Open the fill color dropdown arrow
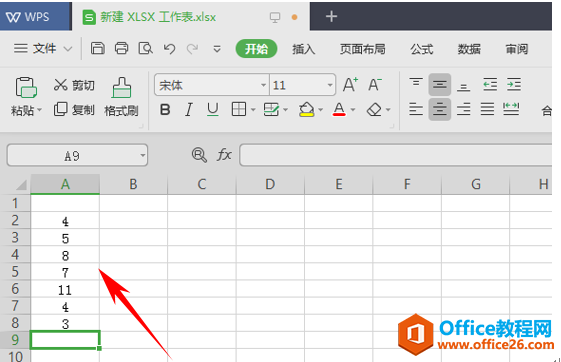The image size is (561, 362). click(321, 110)
